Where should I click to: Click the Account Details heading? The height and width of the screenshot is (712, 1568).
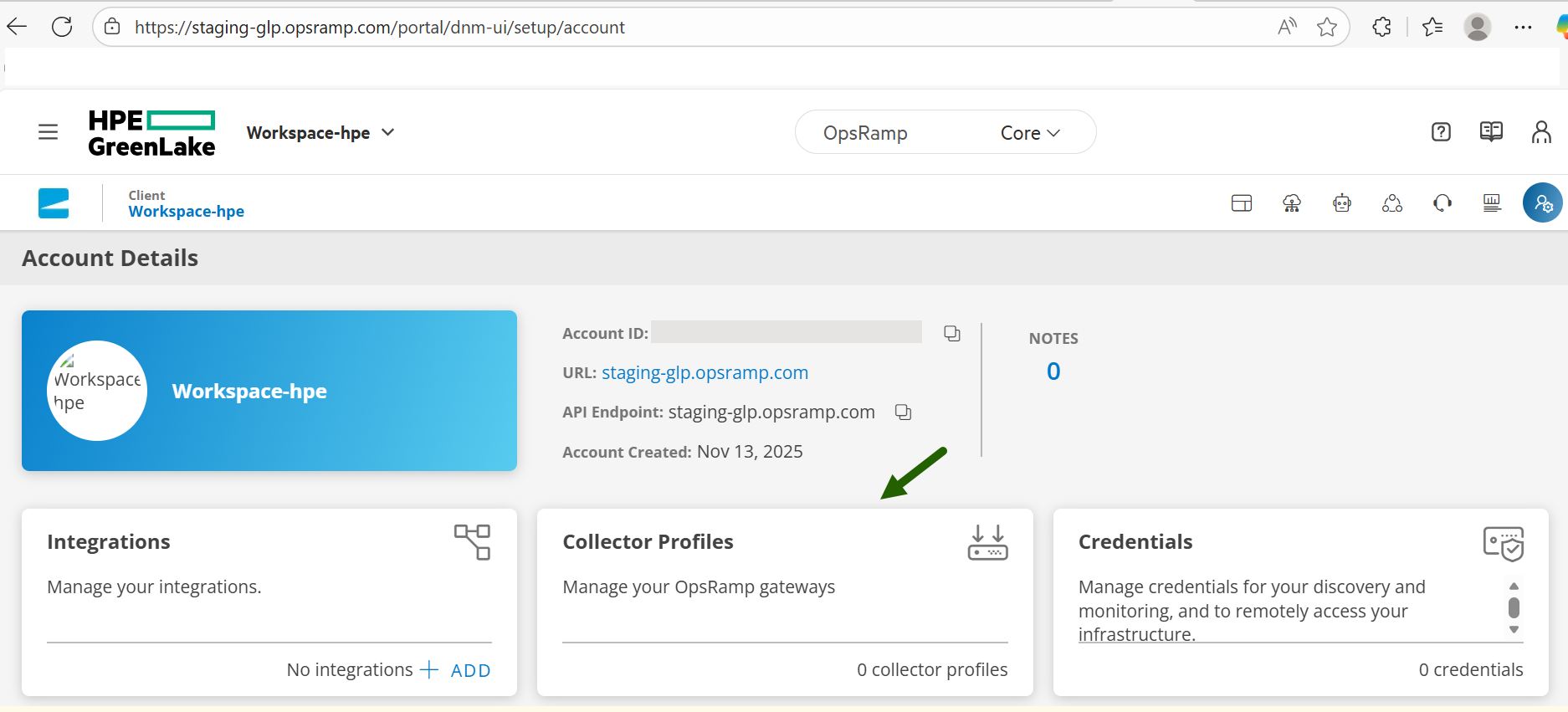click(110, 259)
